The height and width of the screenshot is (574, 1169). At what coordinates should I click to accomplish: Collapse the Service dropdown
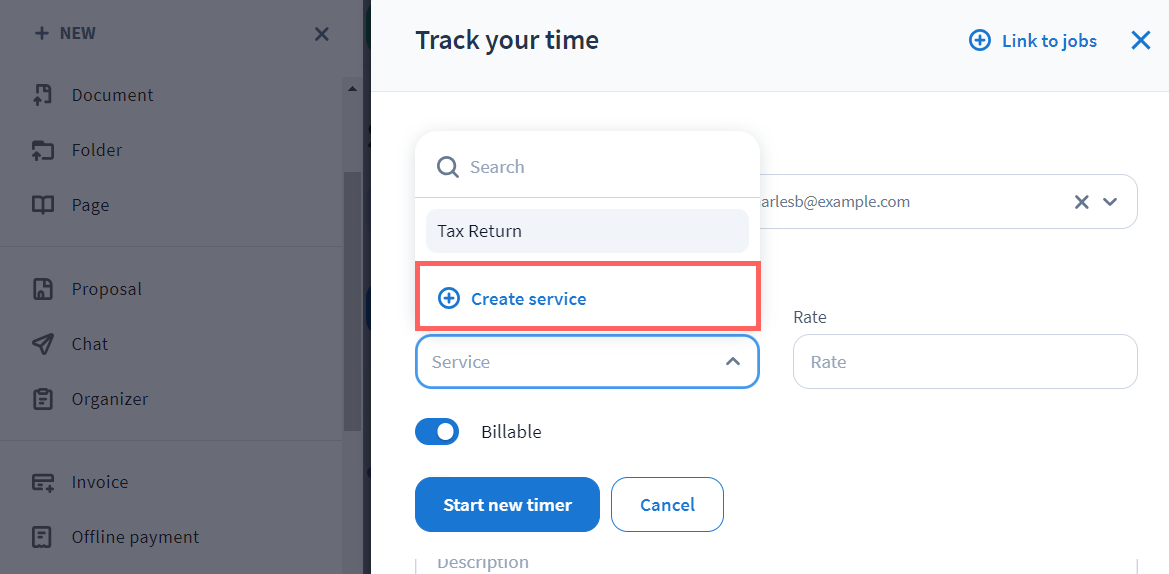tap(733, 361)
